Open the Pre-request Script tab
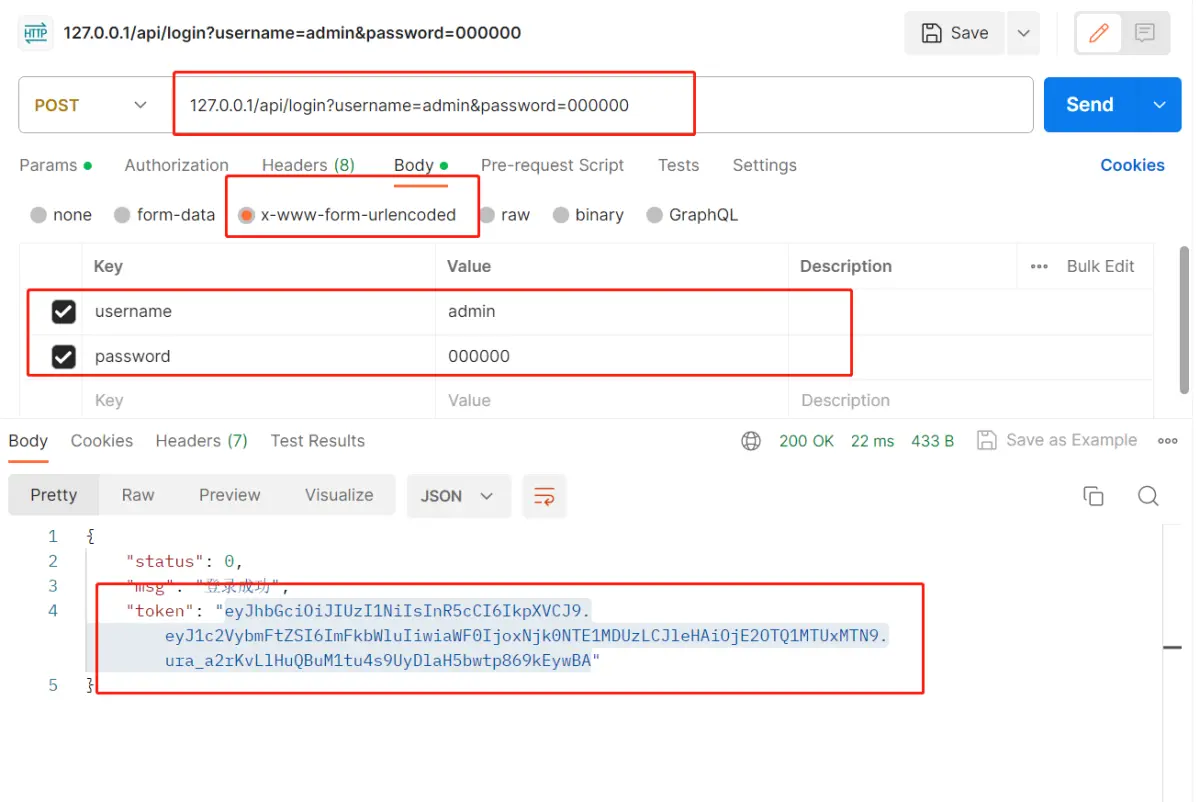1200x802 pixels. pyautogui.click(x=552, y=166)
